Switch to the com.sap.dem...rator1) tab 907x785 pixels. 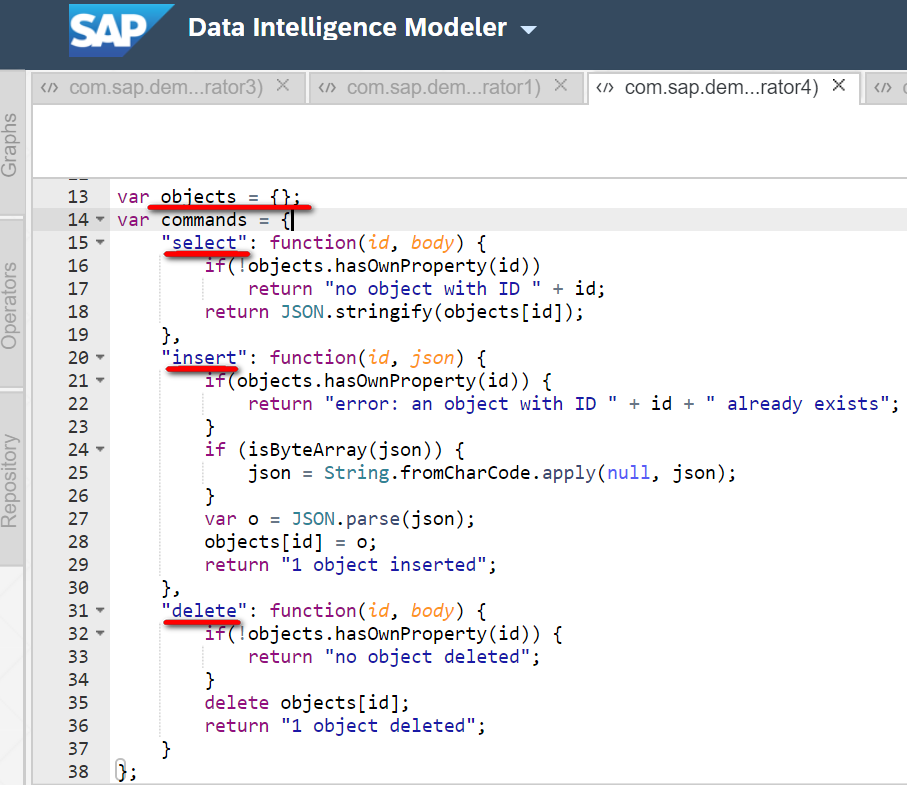[443, 88]
